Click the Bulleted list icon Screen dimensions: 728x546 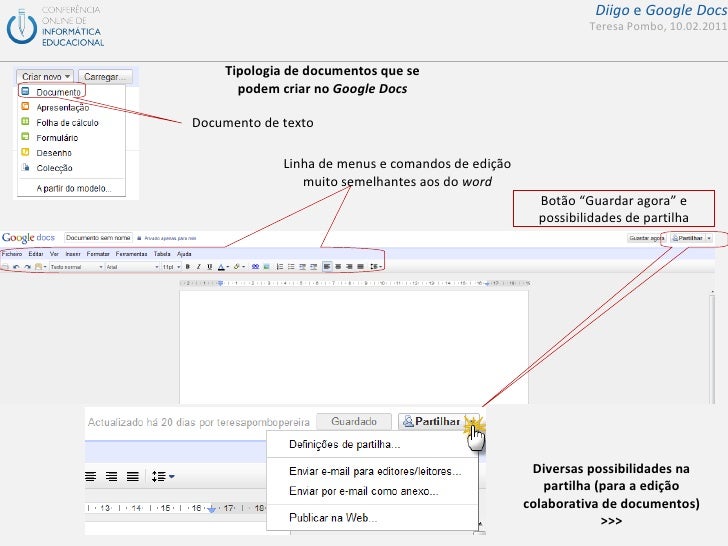[x=291, y=266]
